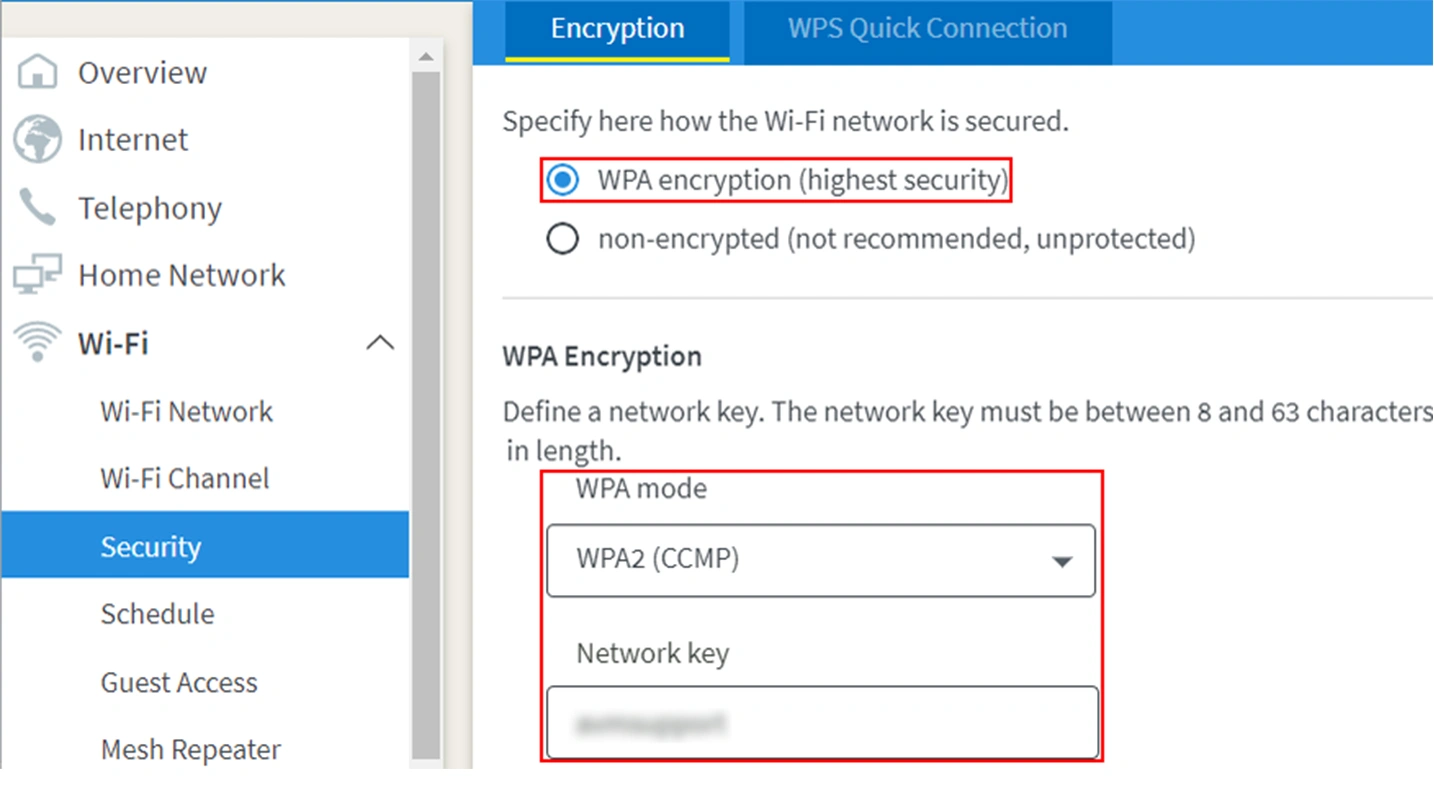Viewport: 1434px width, 794px height.
Task: Choose the non-encrypted option
Action: (563, 238)
